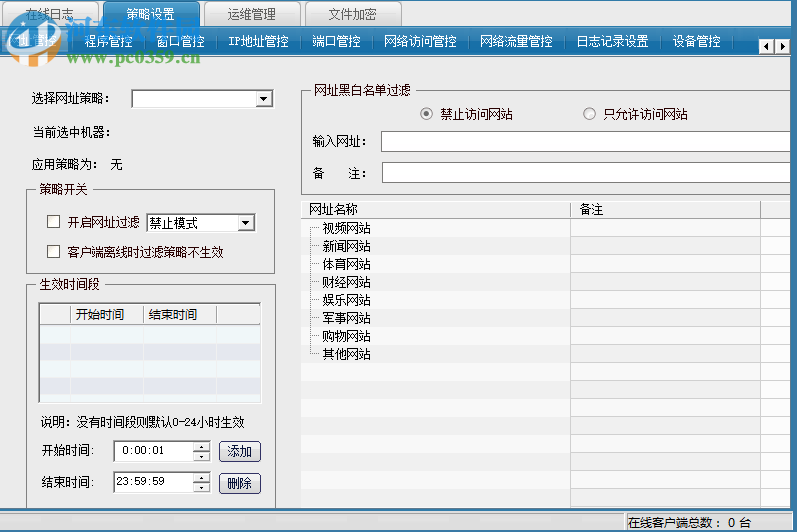Open the 文件加密 tab
The height and width of the screenshot is (532, 797).
[353, 14]
